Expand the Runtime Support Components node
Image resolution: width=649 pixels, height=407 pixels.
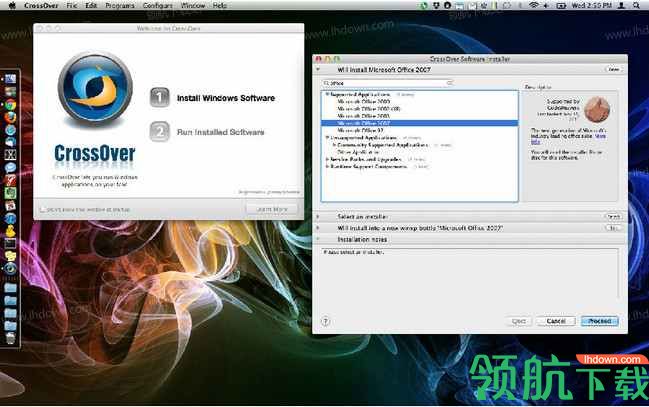pos(327,166)
